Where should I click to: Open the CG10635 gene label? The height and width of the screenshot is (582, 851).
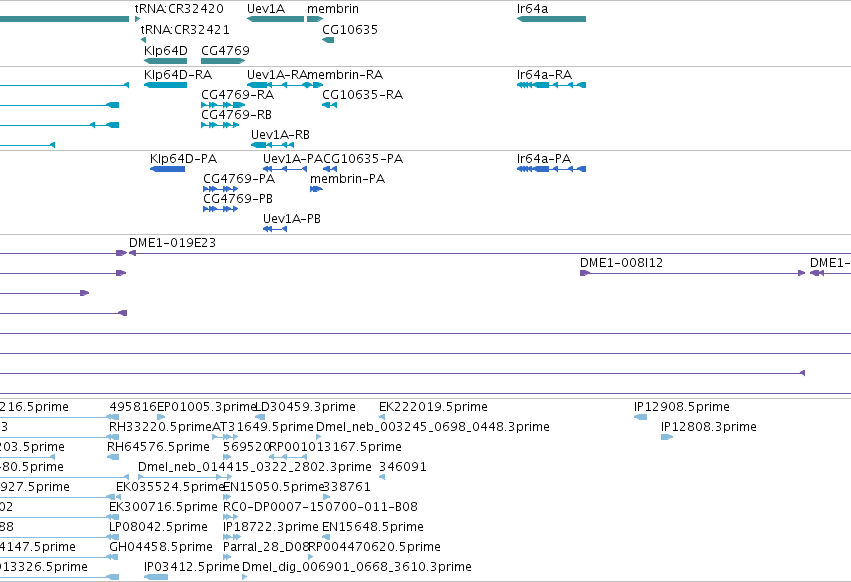point(350,29)
